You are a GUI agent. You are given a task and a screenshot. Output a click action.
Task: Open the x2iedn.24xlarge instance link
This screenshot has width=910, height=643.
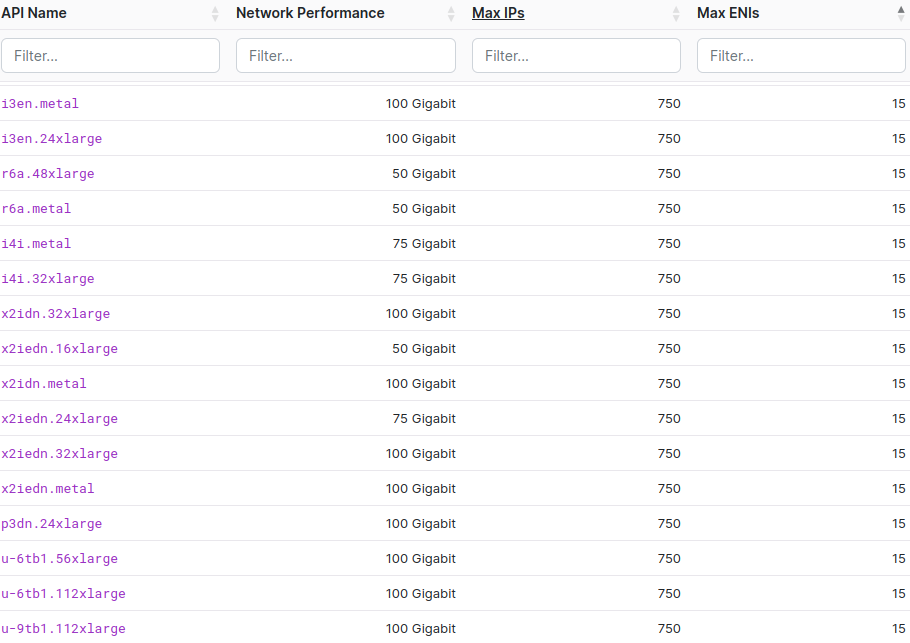coord(59,418)
